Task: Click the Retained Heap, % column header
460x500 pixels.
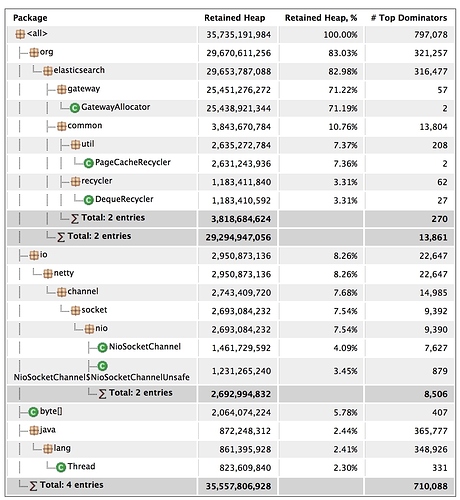Action: click(321, 18)
